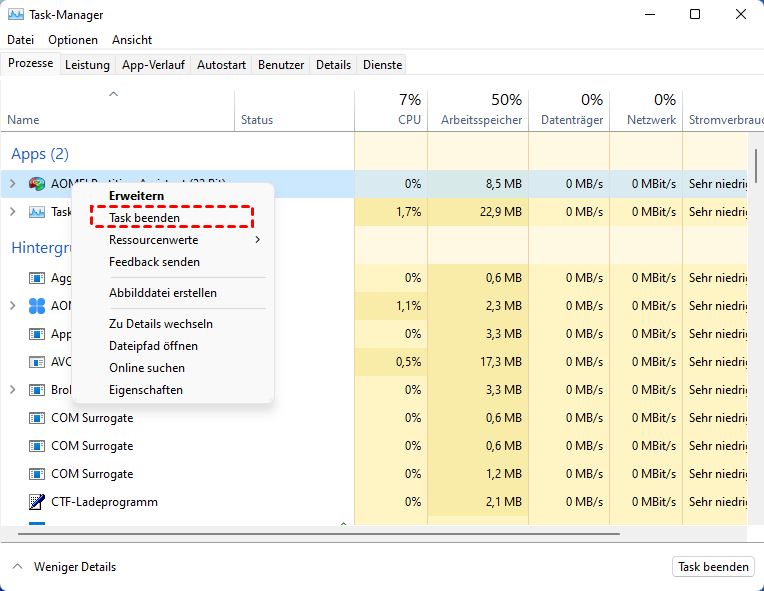Sort by the Arbeitsspeicher column header

coord(478,111)
